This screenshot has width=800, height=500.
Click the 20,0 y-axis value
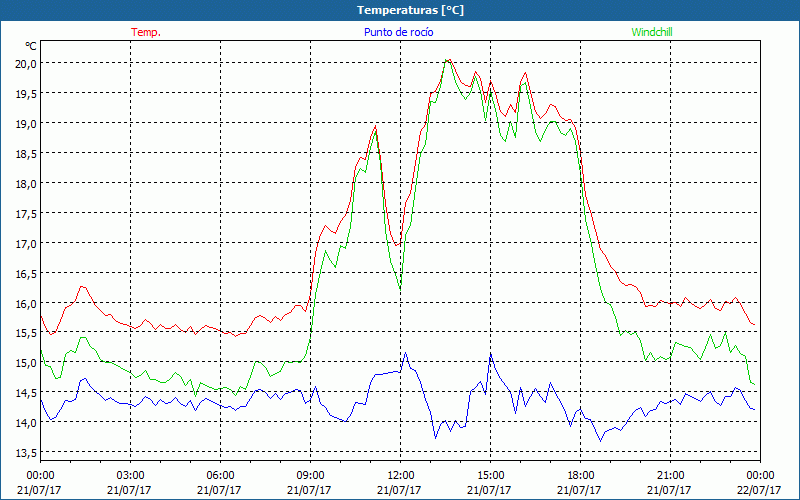tap(24, 63)
